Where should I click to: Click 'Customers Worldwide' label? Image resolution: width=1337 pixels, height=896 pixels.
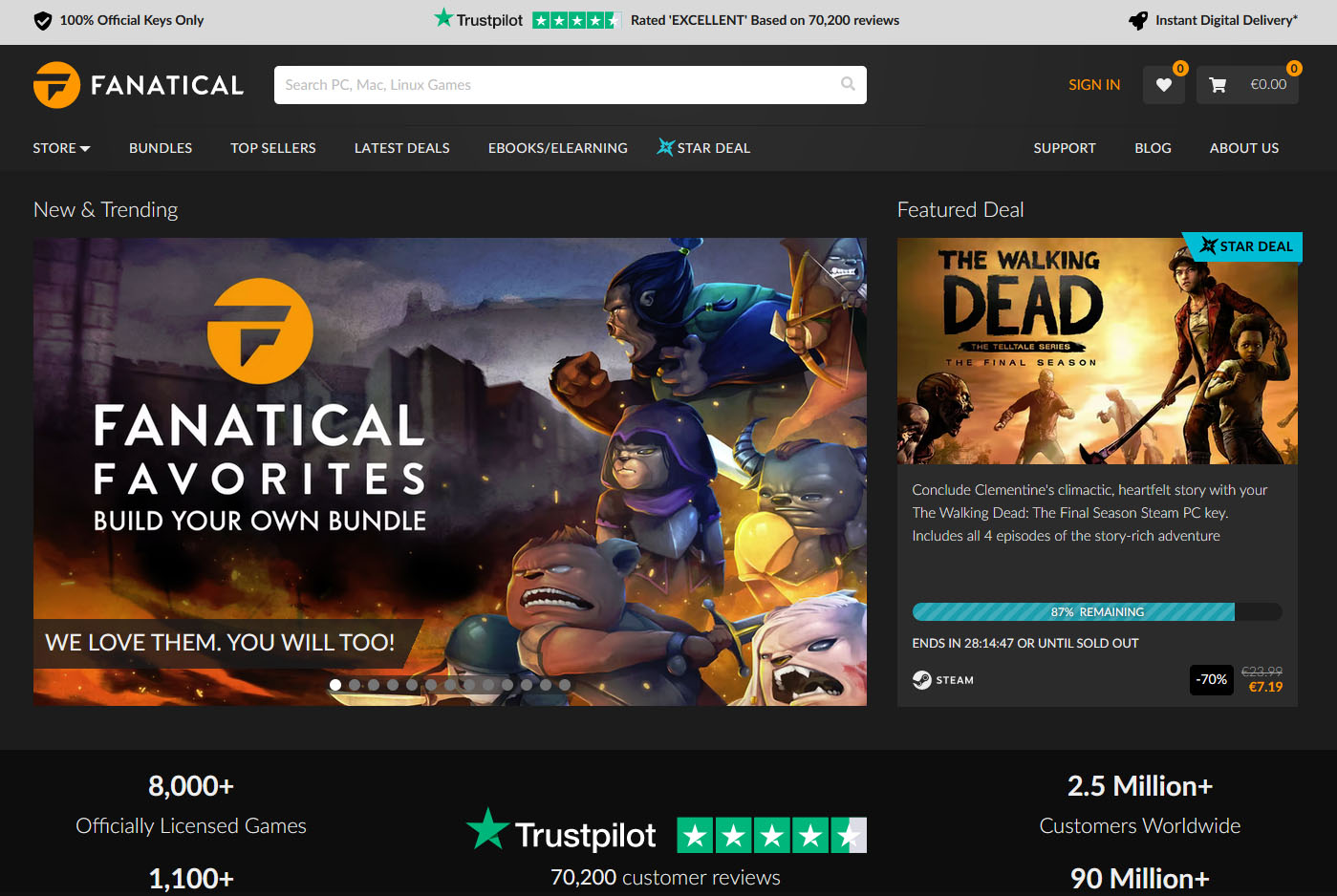pyautogui.click(x=1140, y=825)
